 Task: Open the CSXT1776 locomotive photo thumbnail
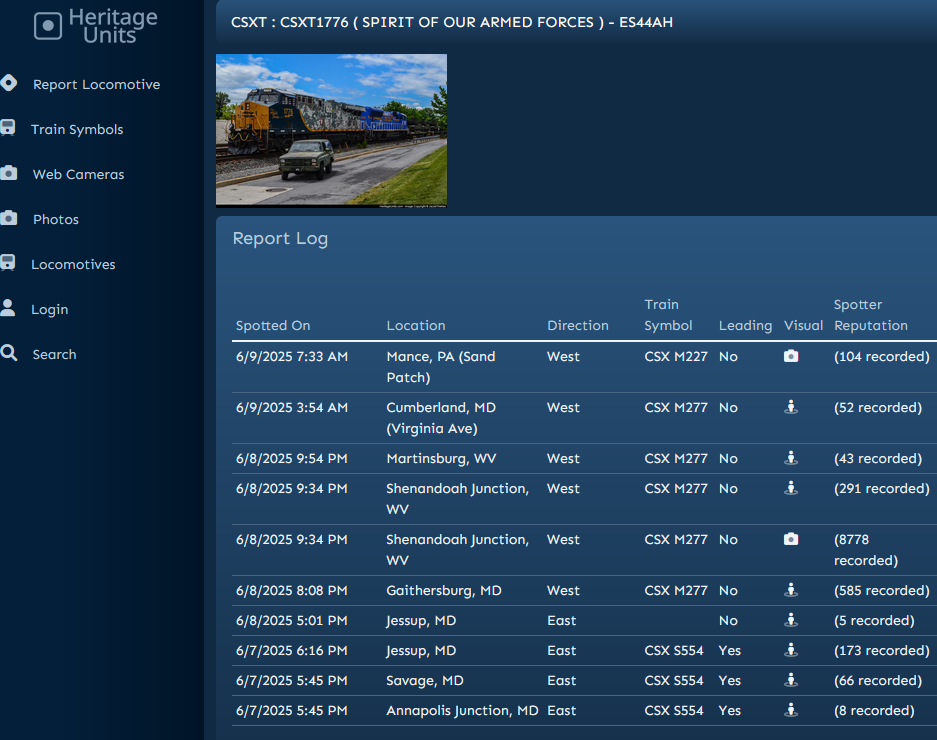[331, 131]
